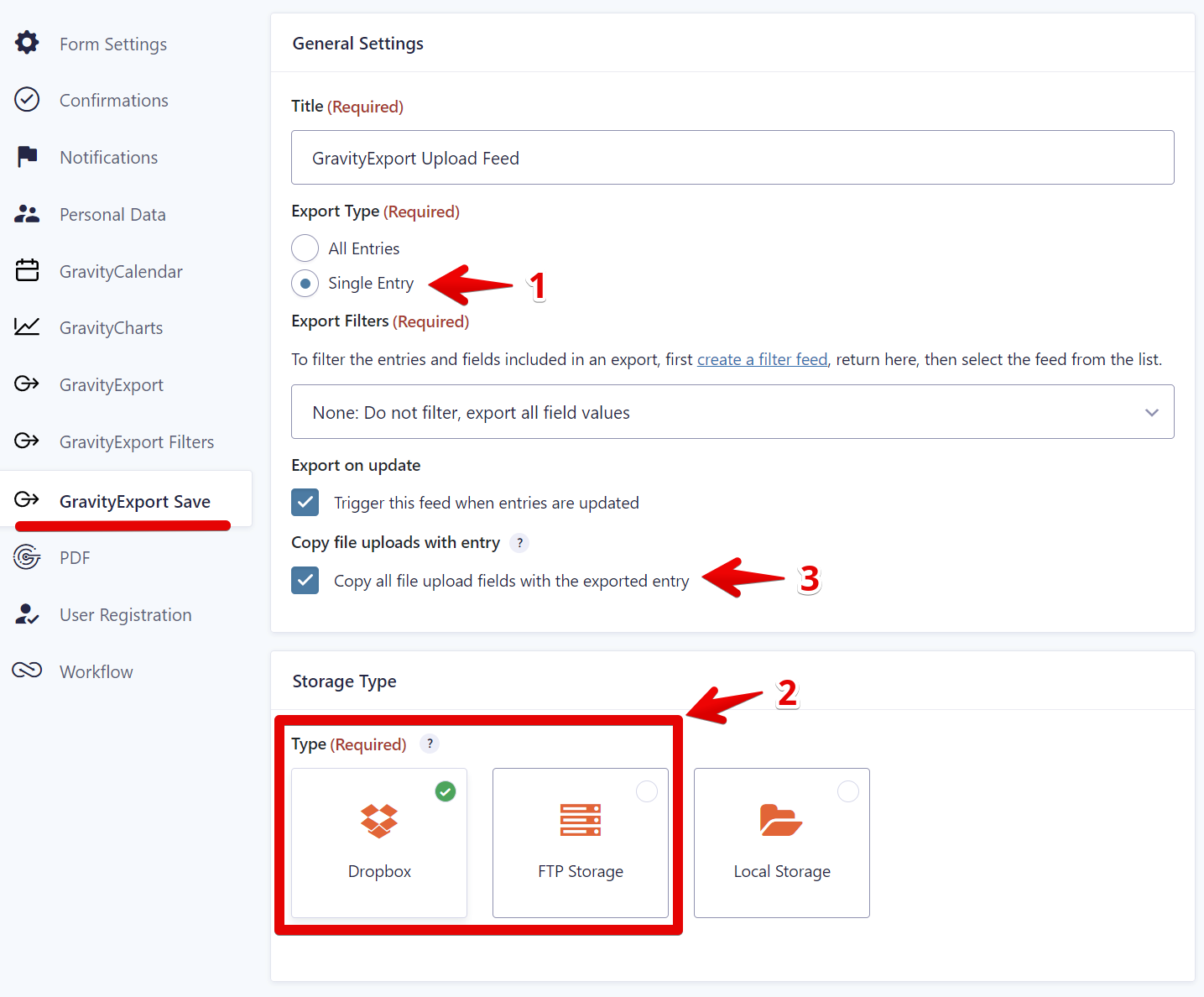Open PDF settings label

[x=75, y=558]
